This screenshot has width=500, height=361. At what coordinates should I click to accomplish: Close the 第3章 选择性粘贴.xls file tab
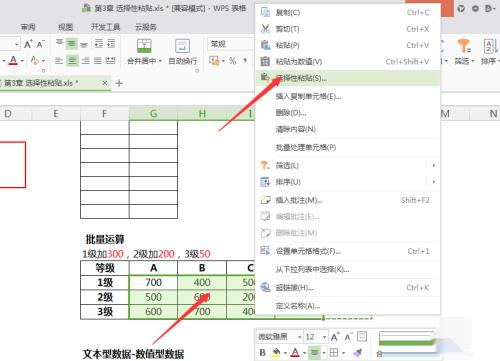point(105,83)
